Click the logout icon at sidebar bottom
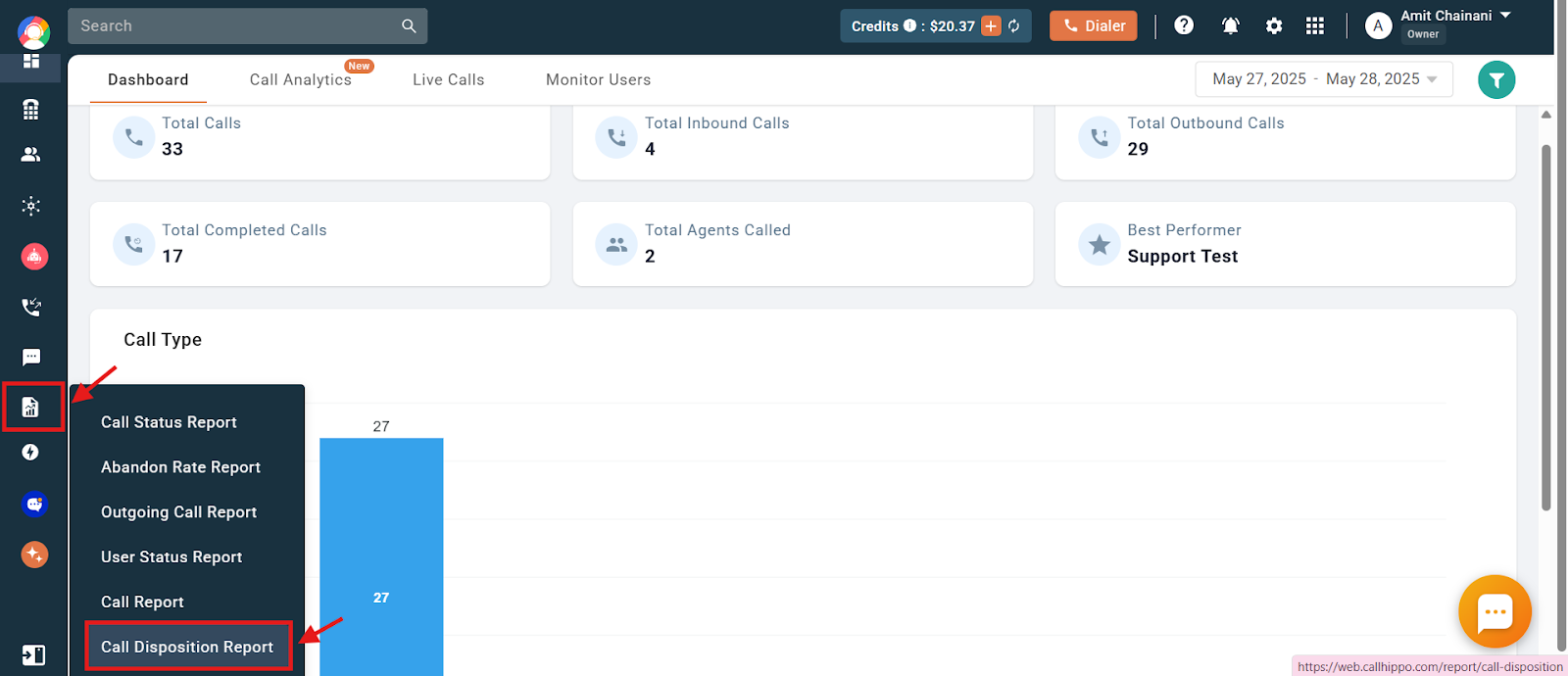This screenshot has height=676, width=1568. (33, 654)
